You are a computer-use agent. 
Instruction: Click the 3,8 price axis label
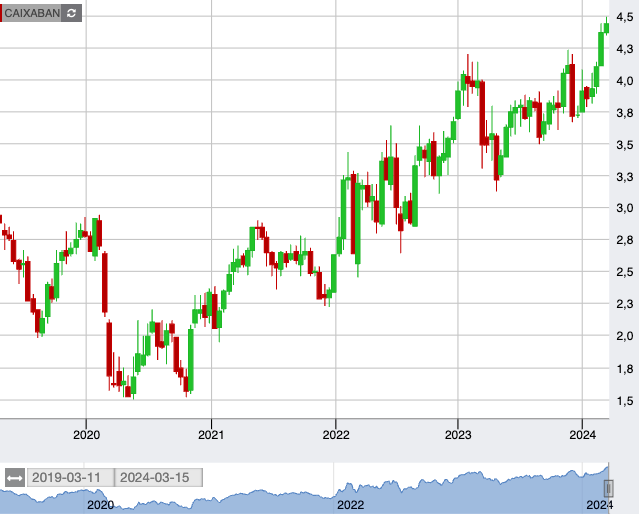point(625,113)
